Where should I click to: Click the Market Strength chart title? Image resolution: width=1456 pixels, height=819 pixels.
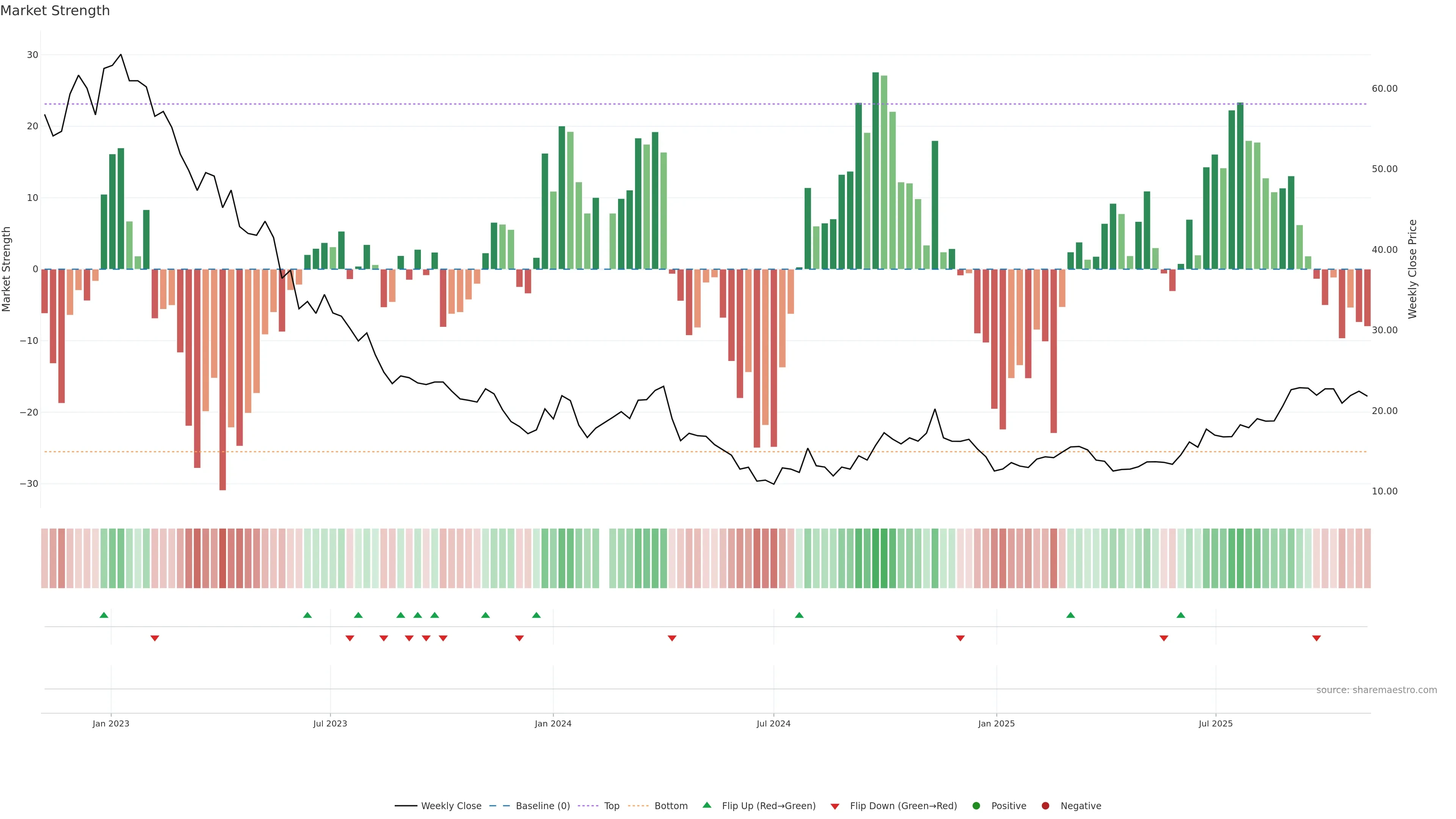pos(55,11)
